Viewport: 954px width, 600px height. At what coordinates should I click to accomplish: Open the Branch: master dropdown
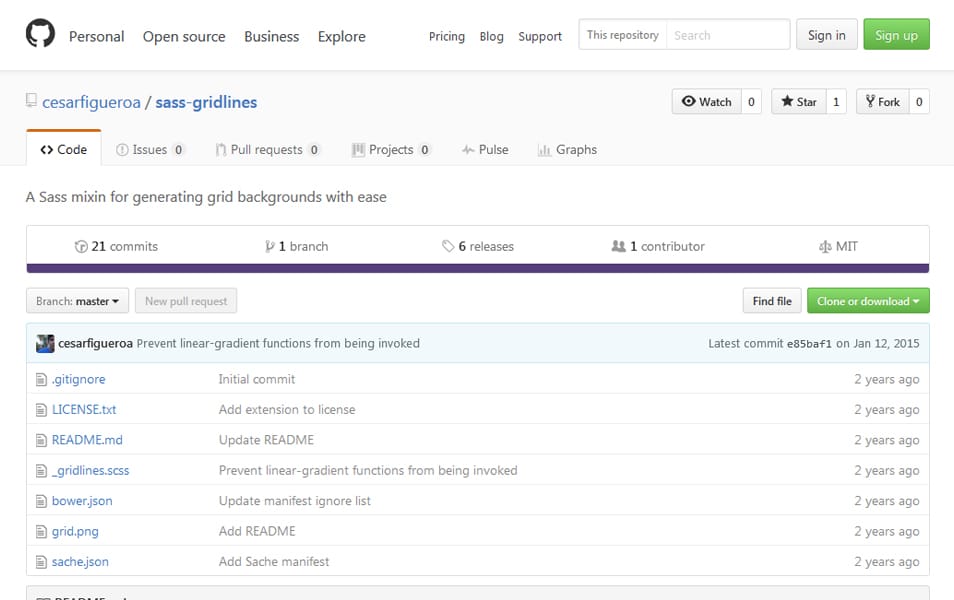[76, 300]
